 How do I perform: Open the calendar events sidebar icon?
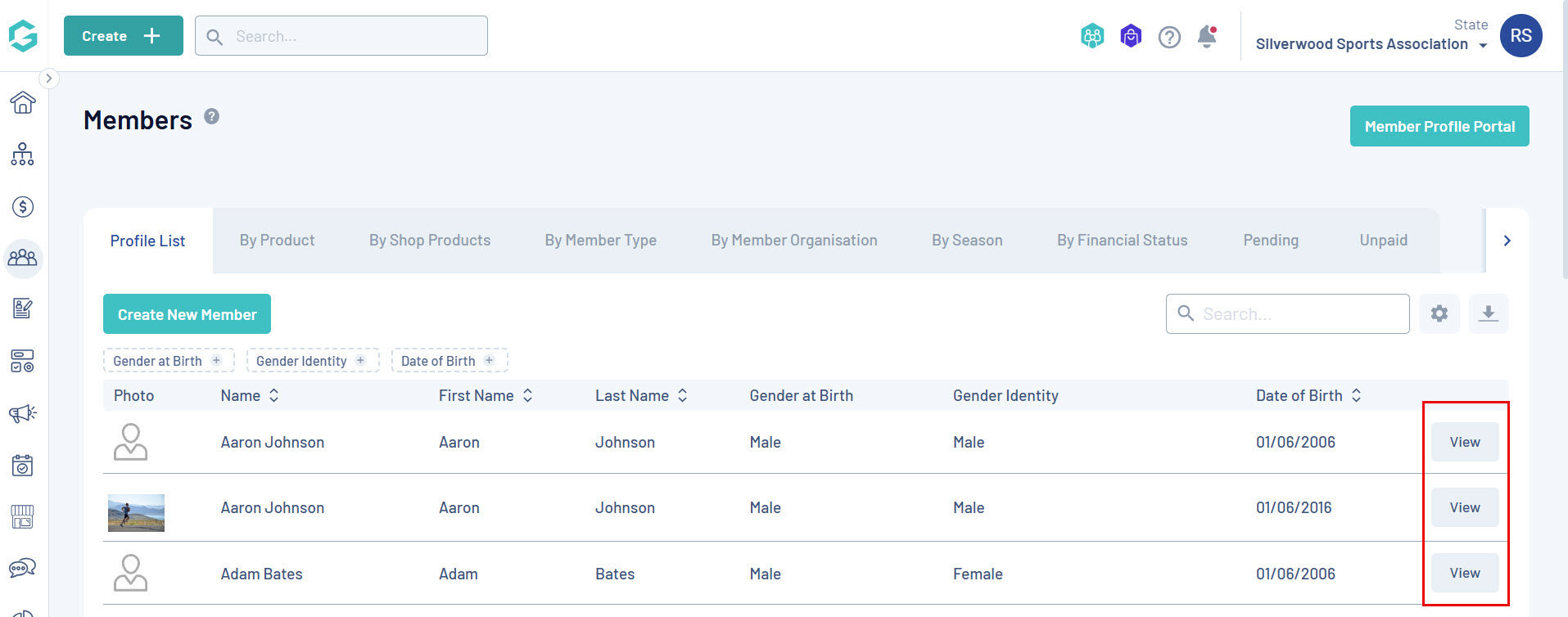[x=23, y=465]
